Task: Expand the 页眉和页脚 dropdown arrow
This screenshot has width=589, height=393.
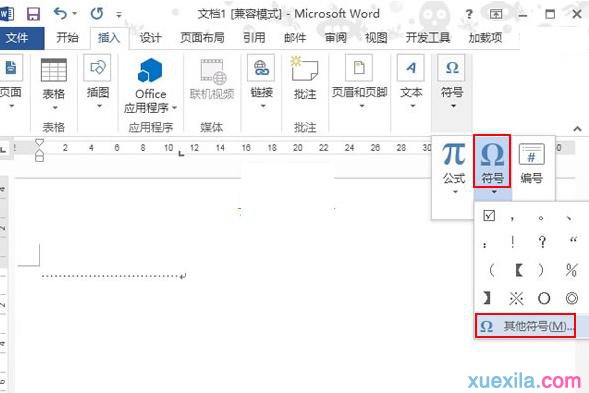Action: pyautogui.click(x=362, y=106)
